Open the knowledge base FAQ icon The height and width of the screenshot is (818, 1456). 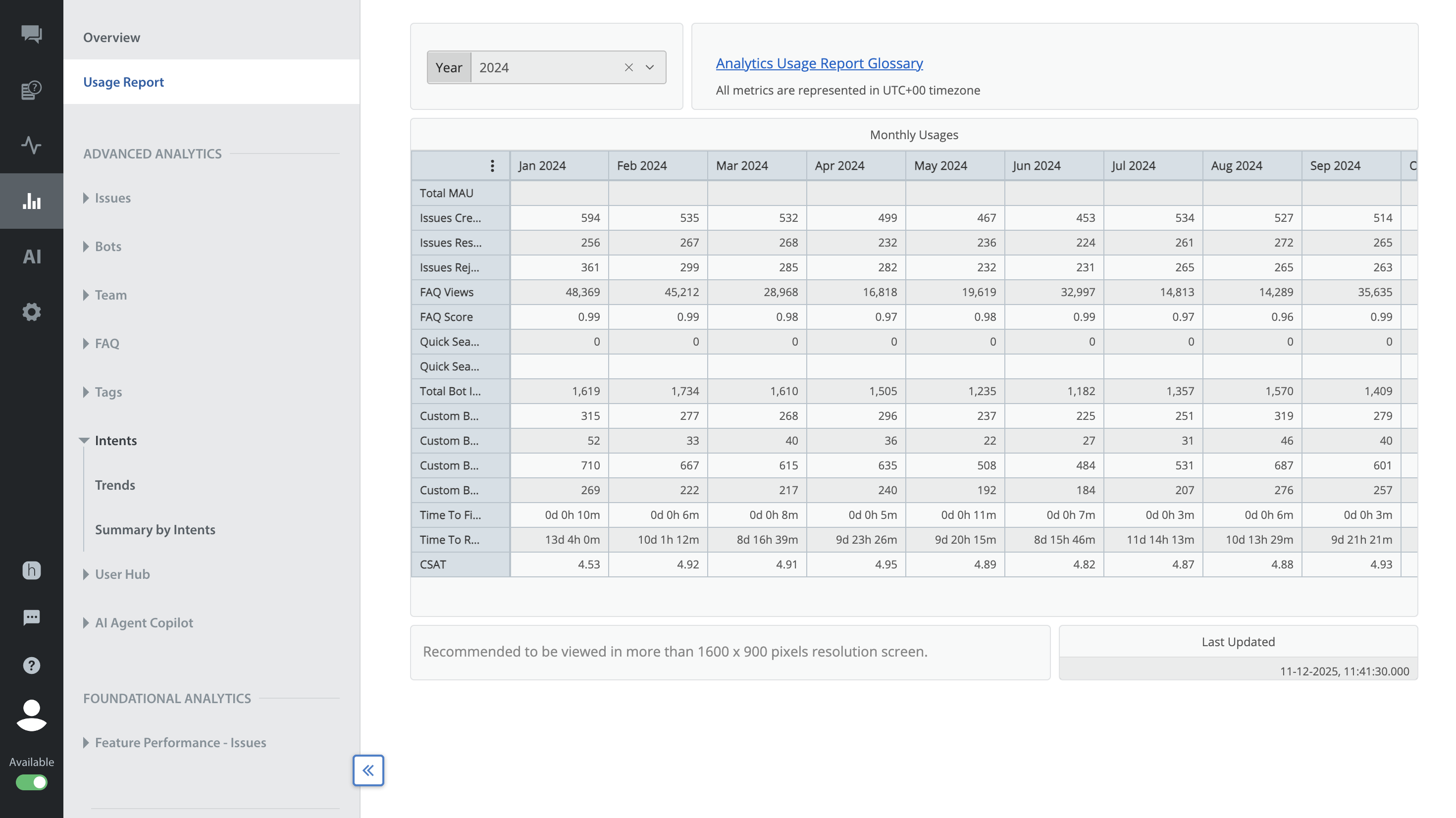point(31,90)
